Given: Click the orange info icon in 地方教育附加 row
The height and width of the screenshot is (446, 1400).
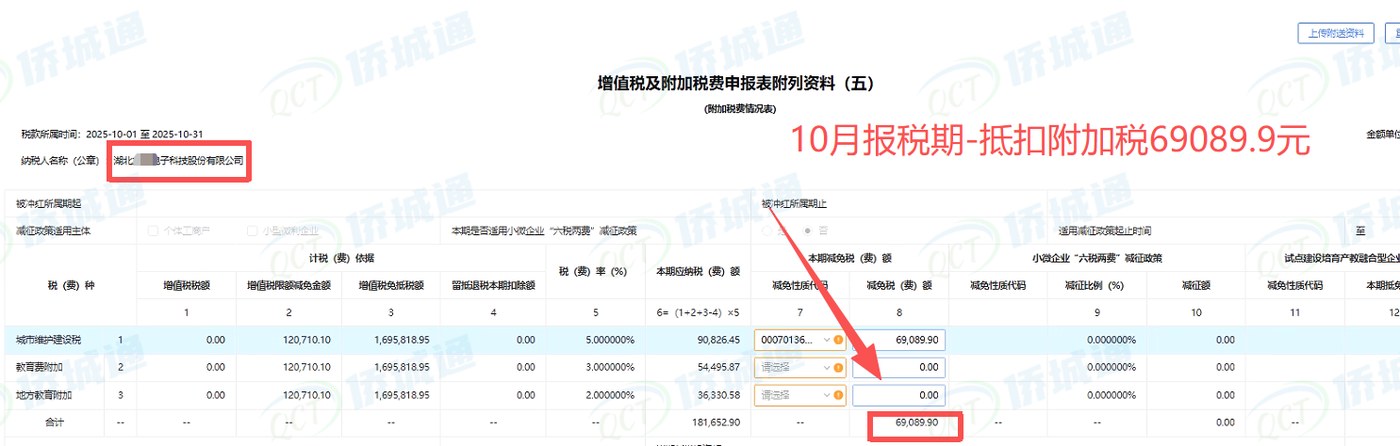Looking at the screenshot, I should click(838, 395).
